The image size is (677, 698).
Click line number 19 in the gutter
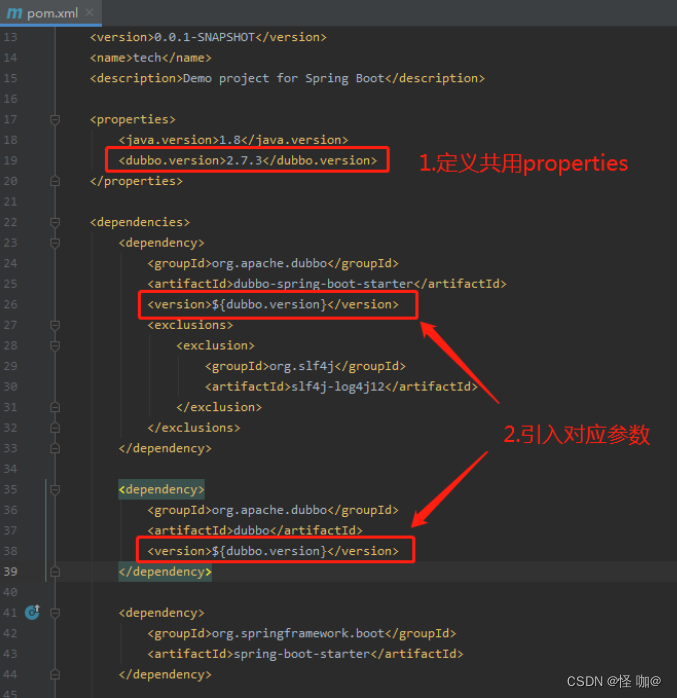[x=10, y=160]
